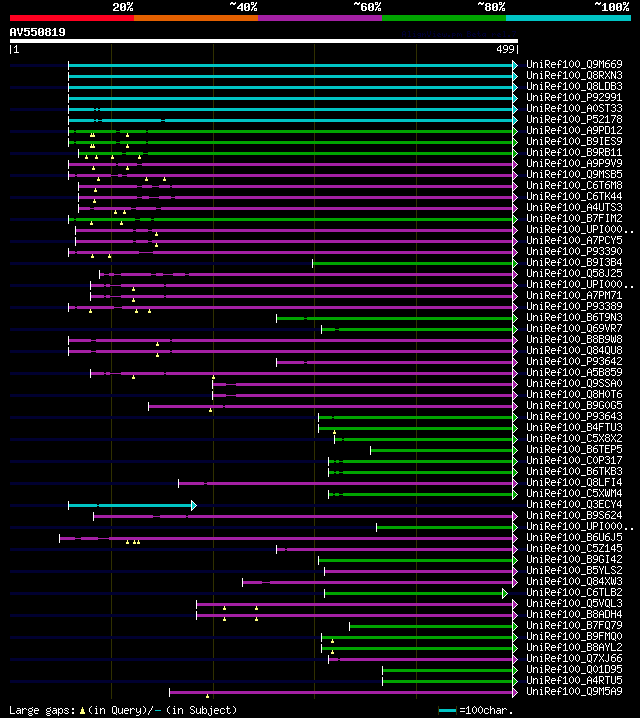The image size is (640, 718).
Task: Select the UniRef100_Q5VQL3 label
Action: (x=574, y=603)
